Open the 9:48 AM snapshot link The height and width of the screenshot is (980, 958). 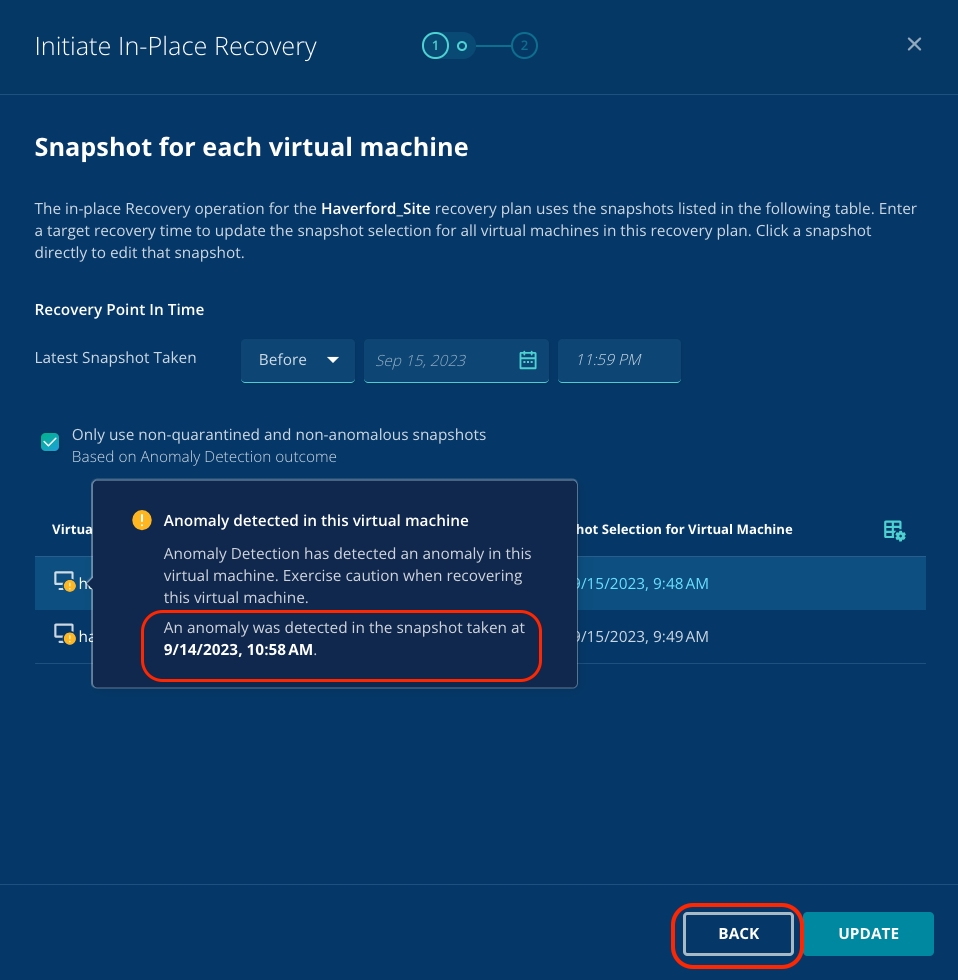(642, 583)
